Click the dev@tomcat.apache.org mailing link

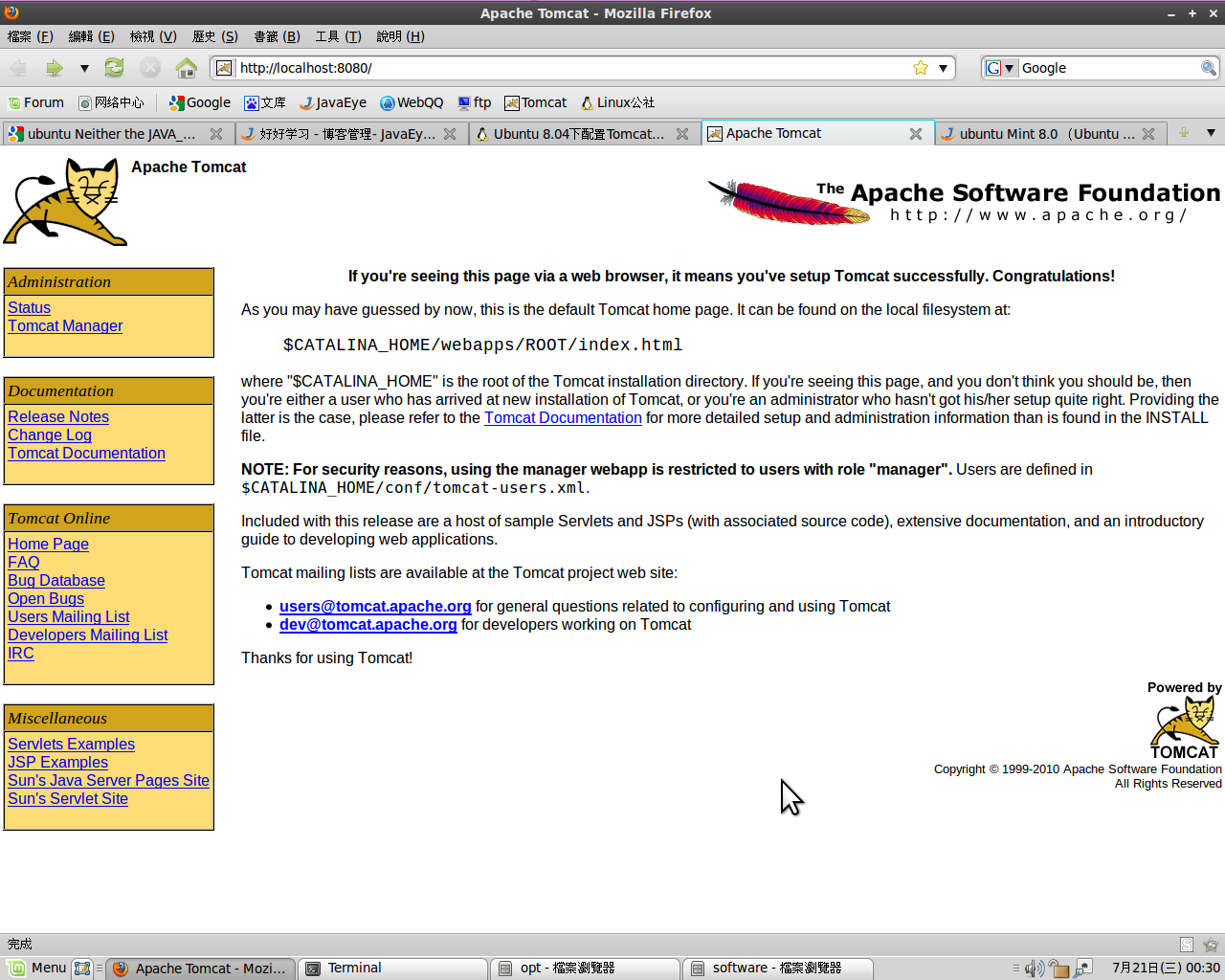pyautogui.click(x=368, y=624)
